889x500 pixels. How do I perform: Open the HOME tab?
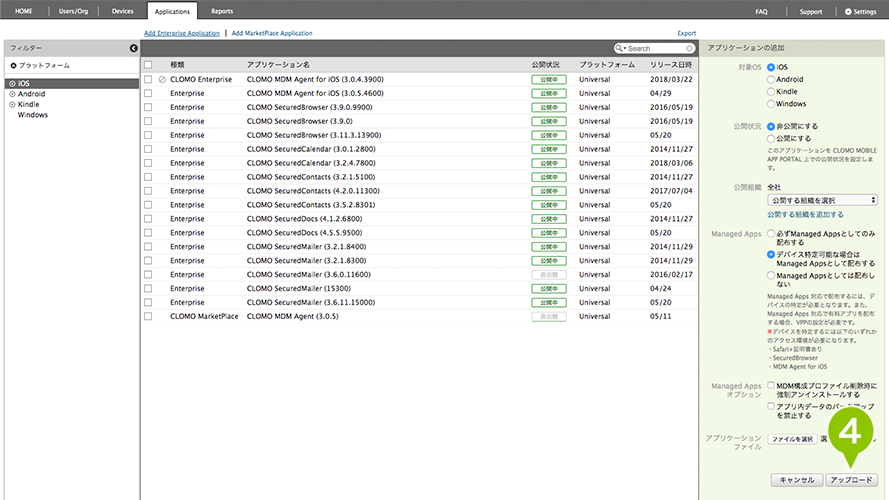tap(24, 11)
